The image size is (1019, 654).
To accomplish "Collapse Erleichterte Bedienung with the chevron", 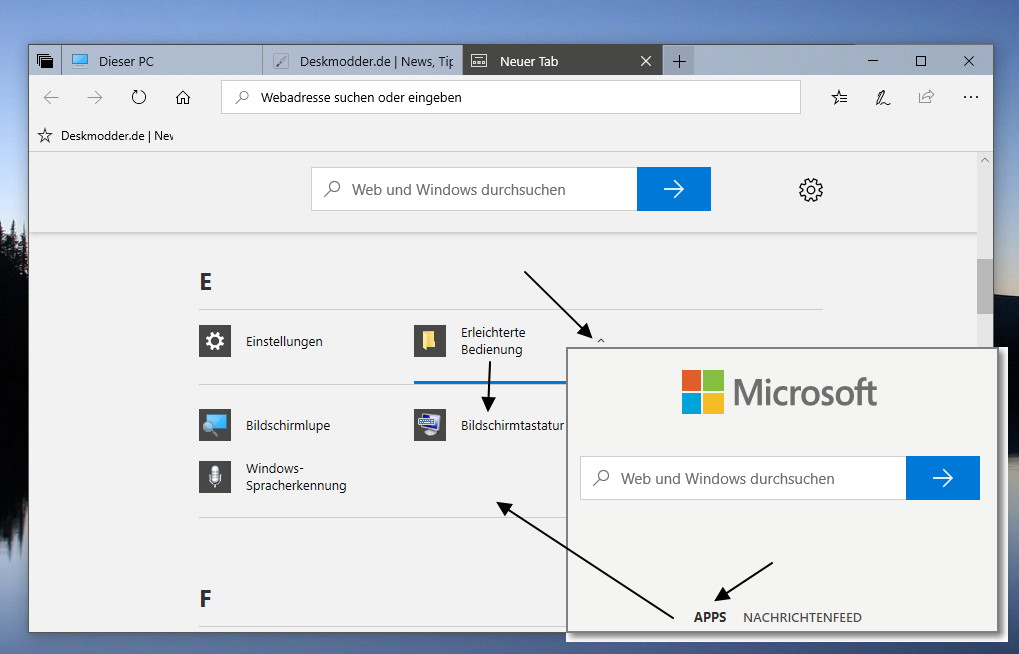I will coord(601,340).
